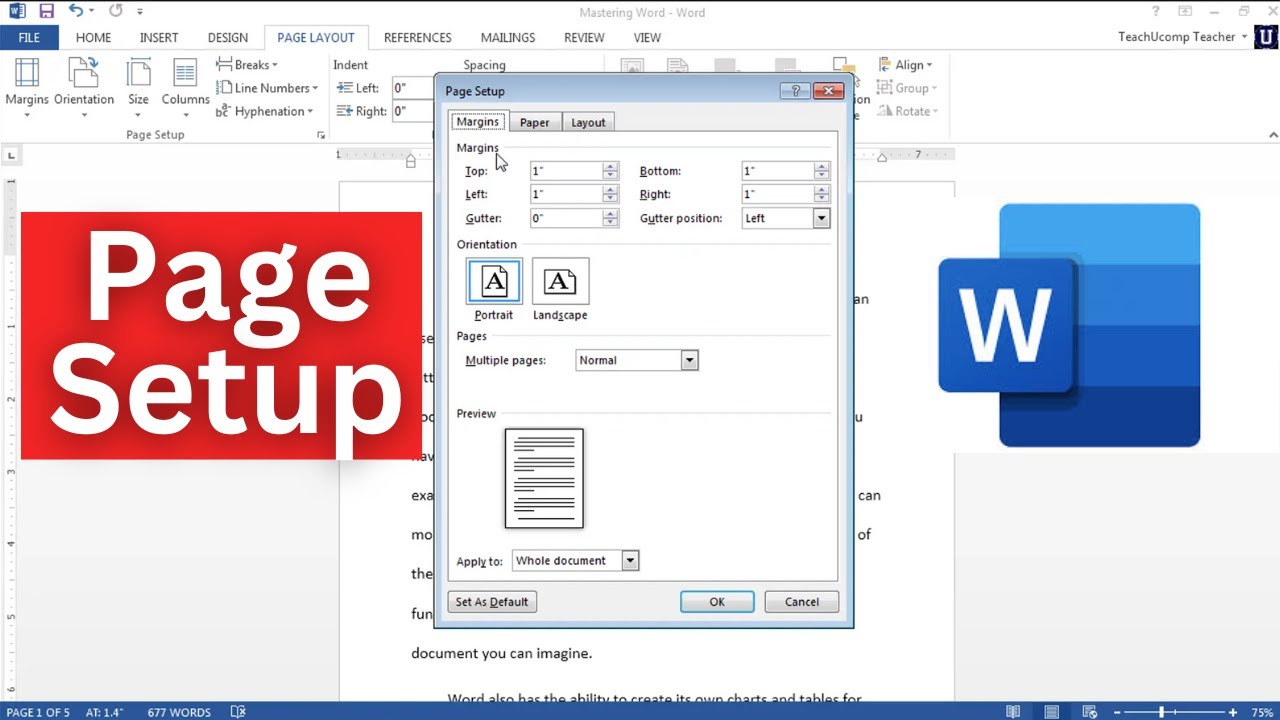Click the Bottom margin input field
Screen dimensions: 1280x720
pos(778,171)
